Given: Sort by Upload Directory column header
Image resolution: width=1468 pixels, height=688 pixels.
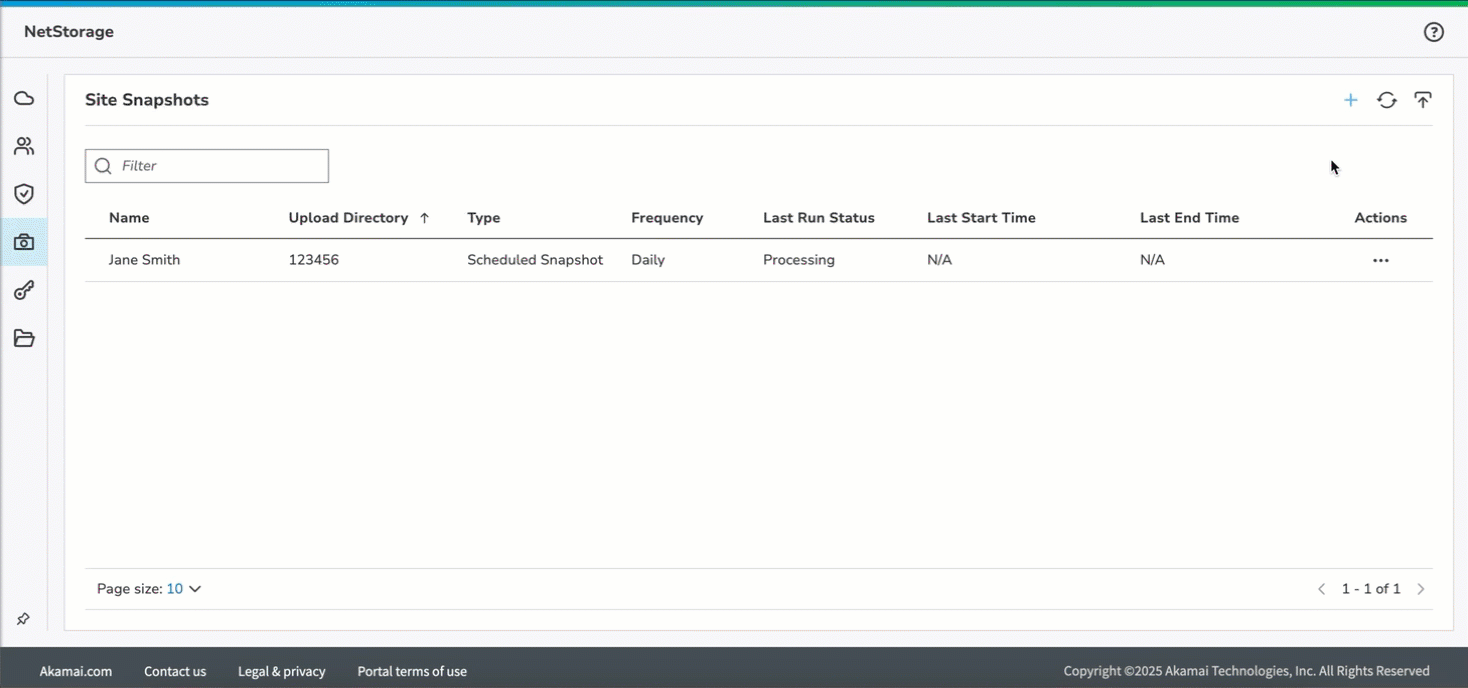Looking at the screenshot, I should [x=348, y=218].
